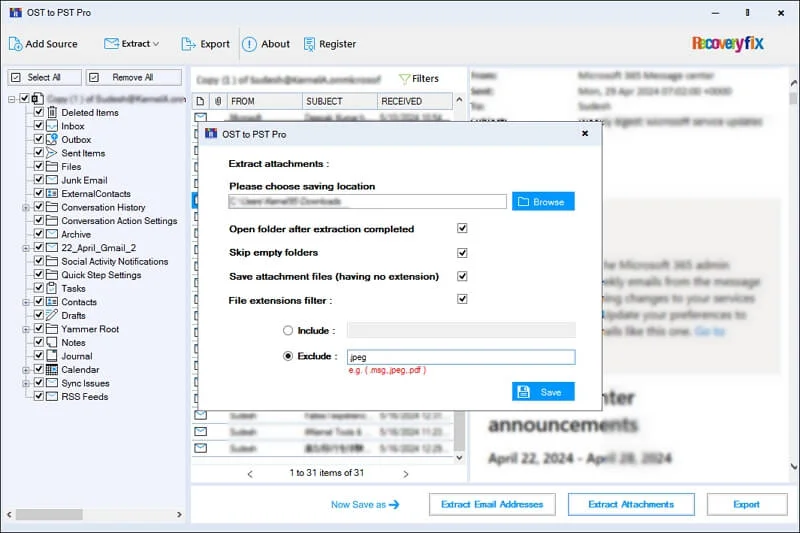Click Remove All in folder panel
This screenshot has width=800, height=533.
click(134, 78)
